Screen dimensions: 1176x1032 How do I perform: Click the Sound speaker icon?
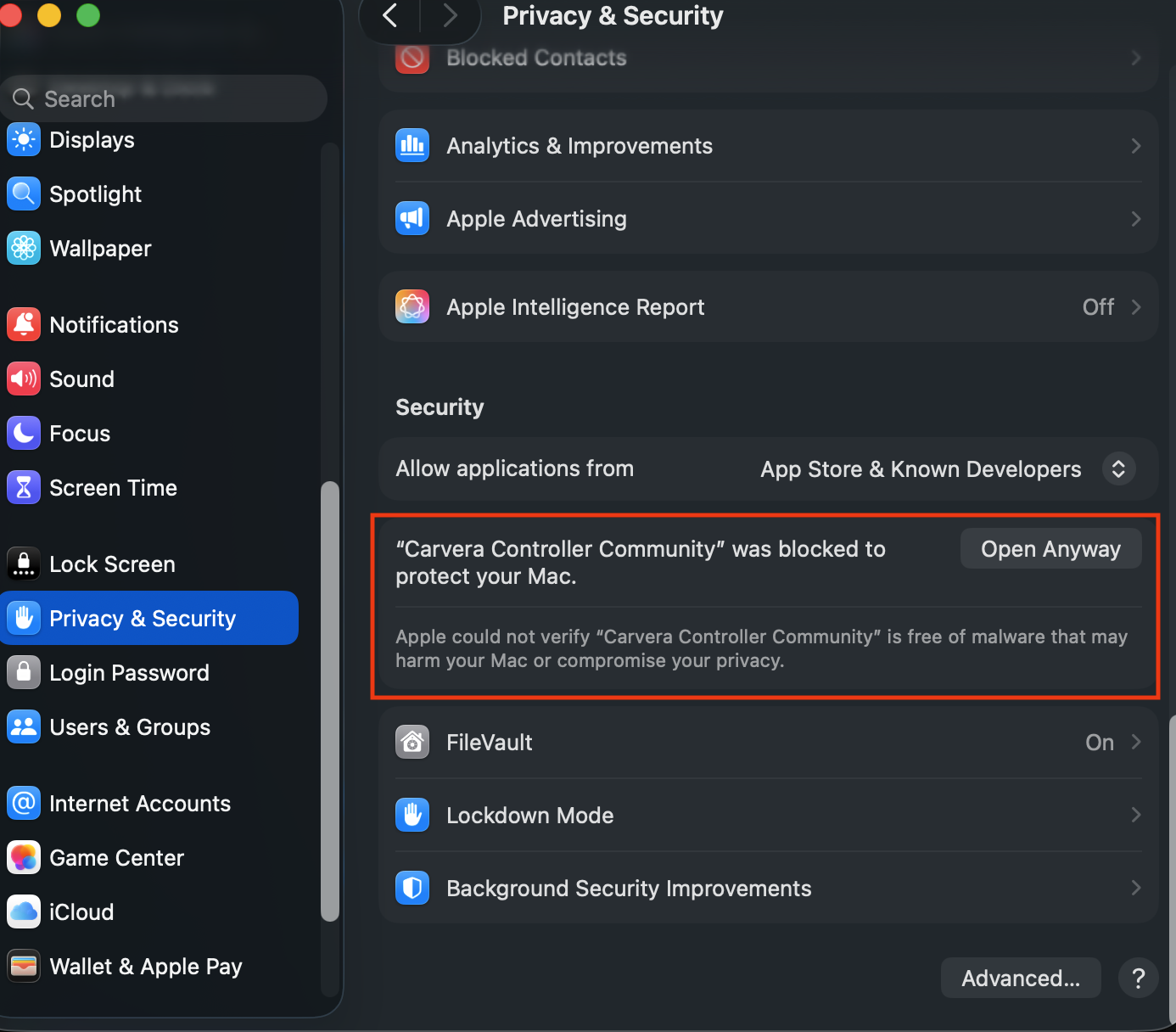pyautogui.click(x=24, y=379)
